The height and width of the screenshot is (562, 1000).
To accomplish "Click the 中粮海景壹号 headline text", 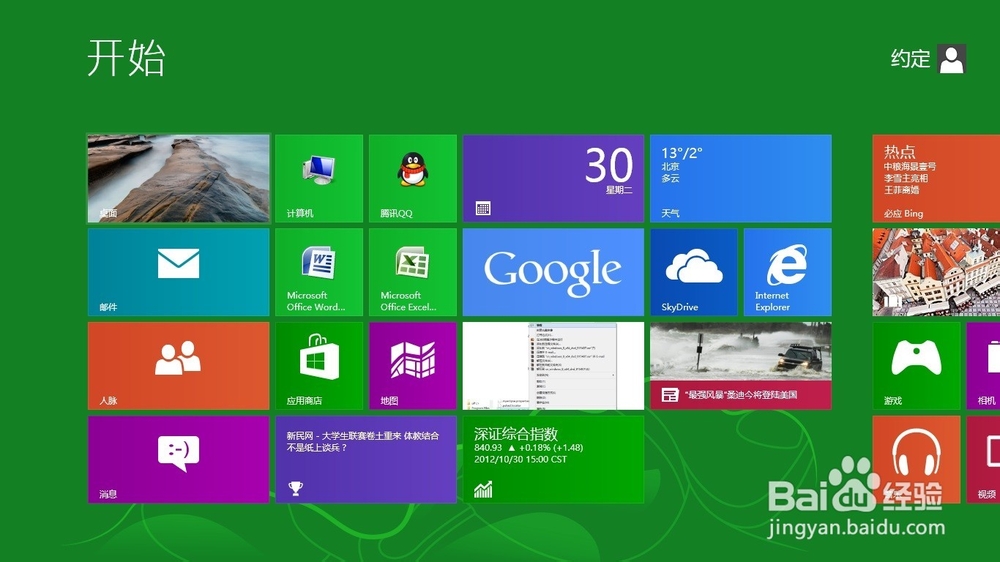I will (910, 166).
